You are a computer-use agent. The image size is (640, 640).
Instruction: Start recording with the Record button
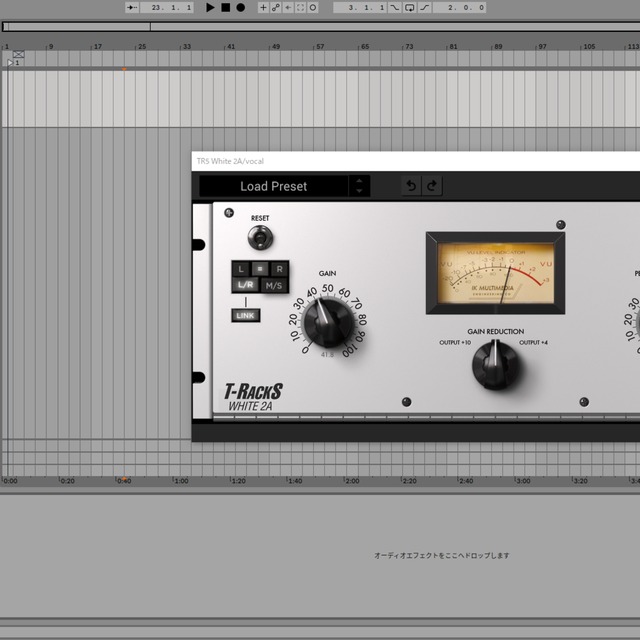(241, 7)
